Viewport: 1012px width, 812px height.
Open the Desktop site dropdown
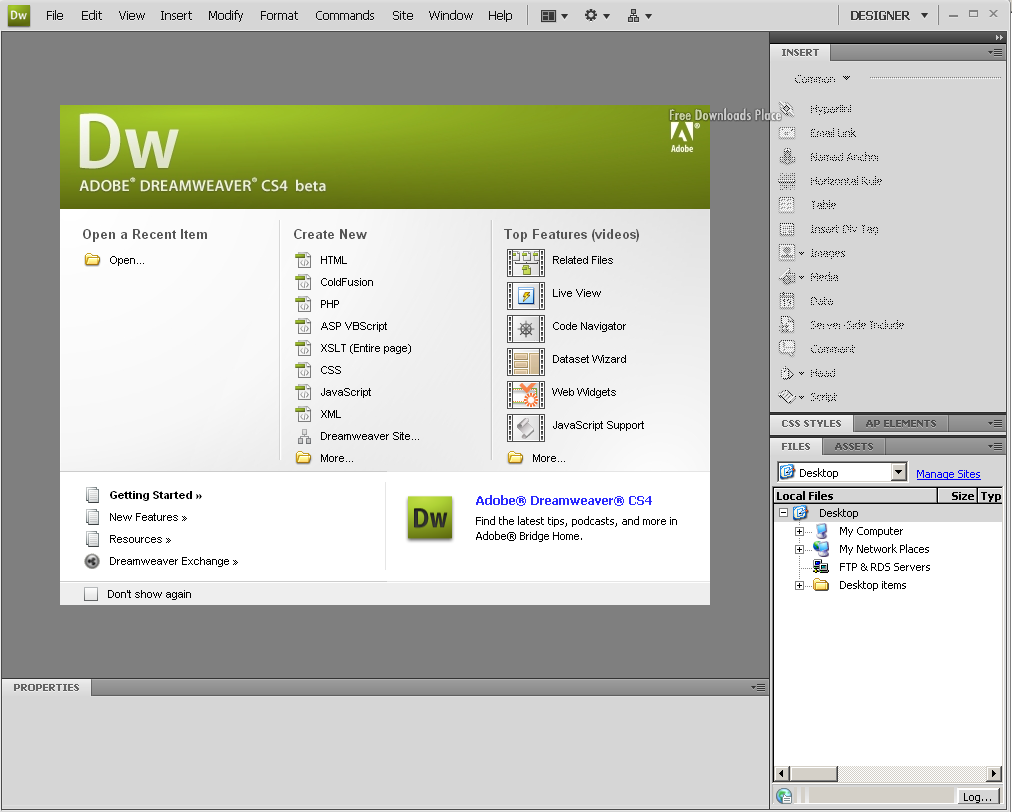pyautogui.click(x=898, y=473)
